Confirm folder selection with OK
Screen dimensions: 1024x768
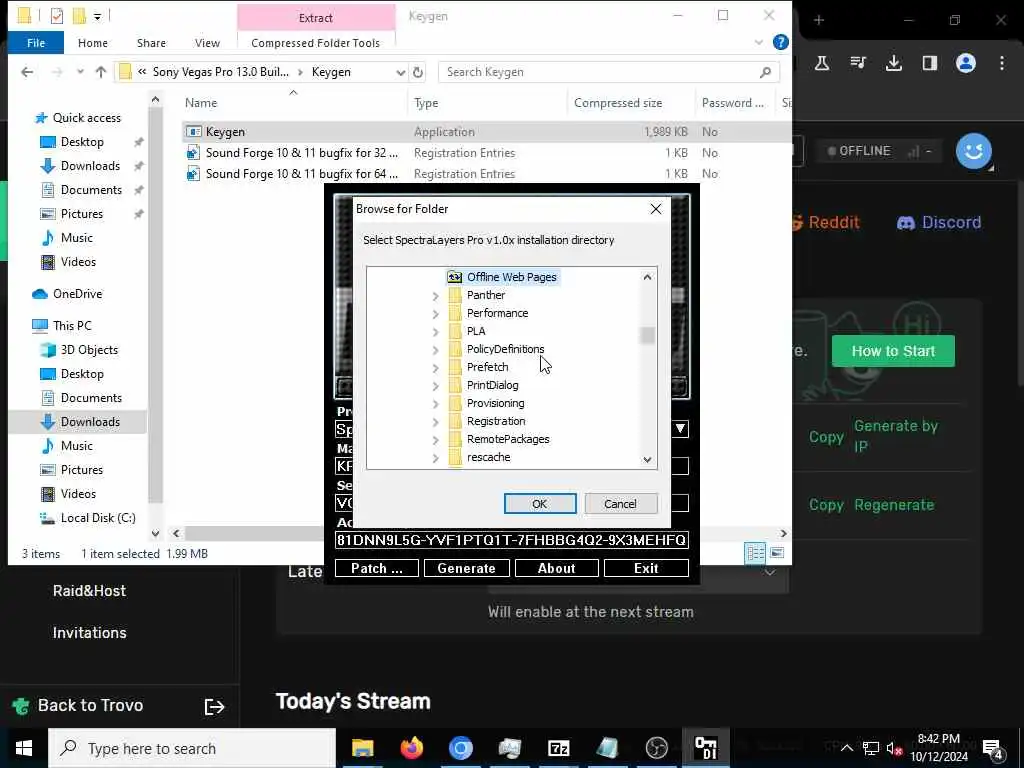click(x=539, y=504)
